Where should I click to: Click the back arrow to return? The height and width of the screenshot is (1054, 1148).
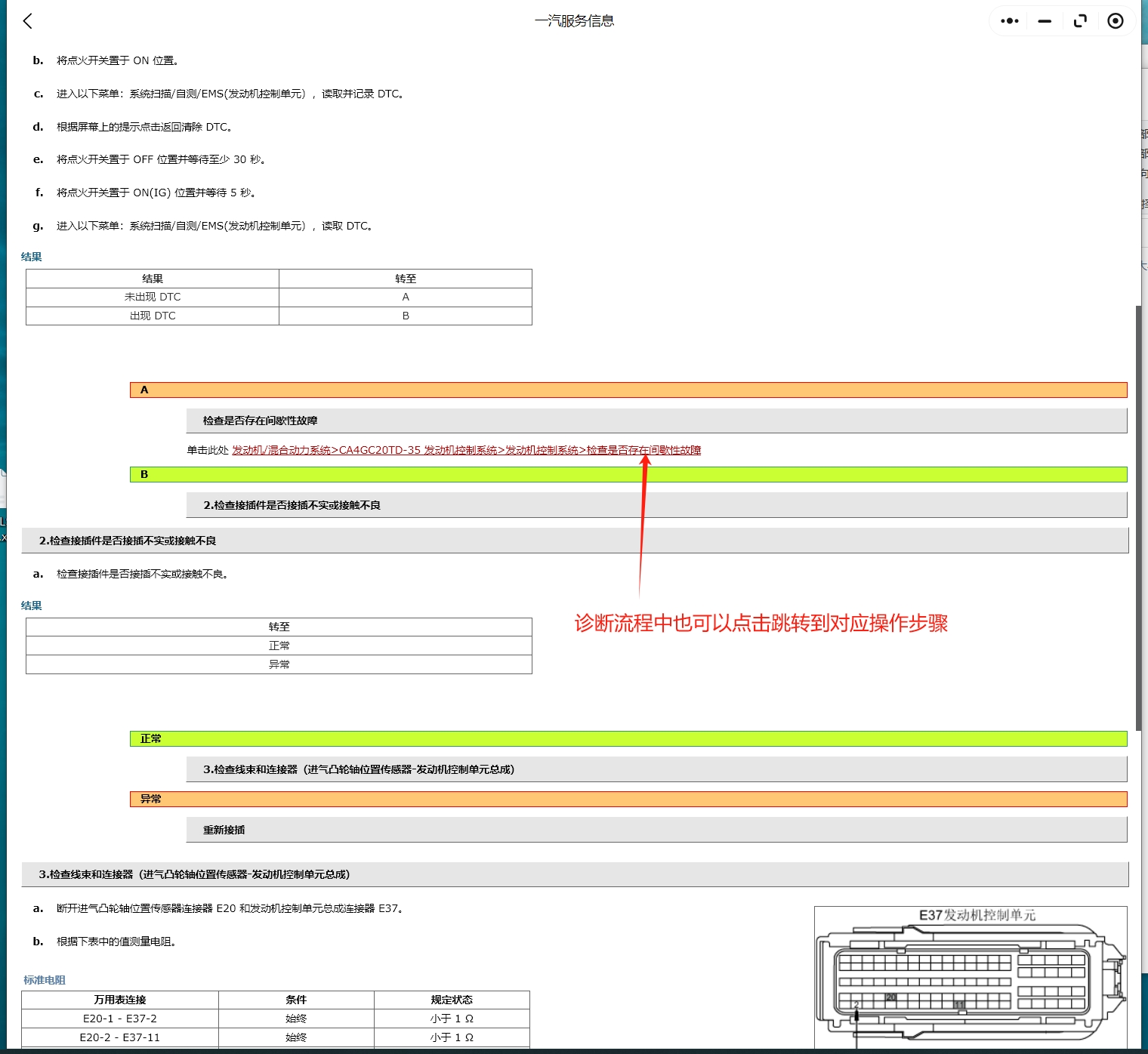28,21
